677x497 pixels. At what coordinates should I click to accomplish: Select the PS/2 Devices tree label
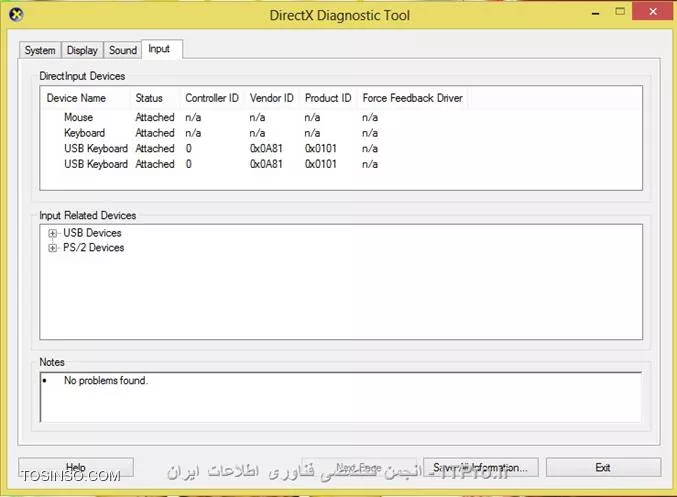(94, 248)
